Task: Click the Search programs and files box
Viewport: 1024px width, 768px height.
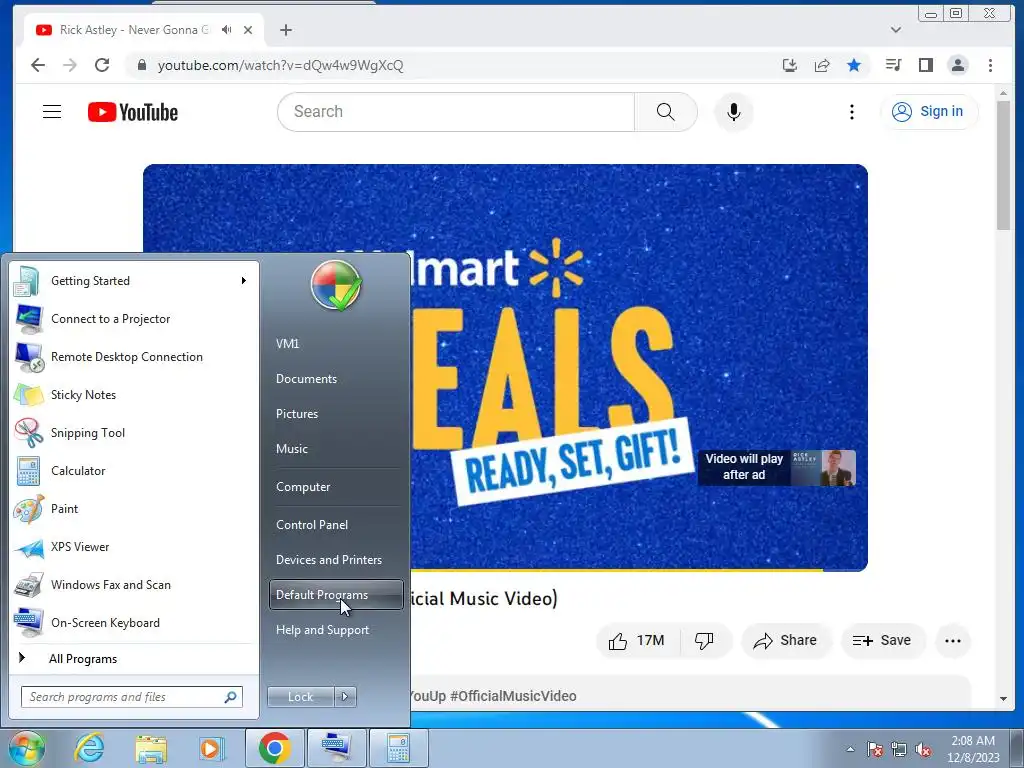Action: [x=132, y=697]
